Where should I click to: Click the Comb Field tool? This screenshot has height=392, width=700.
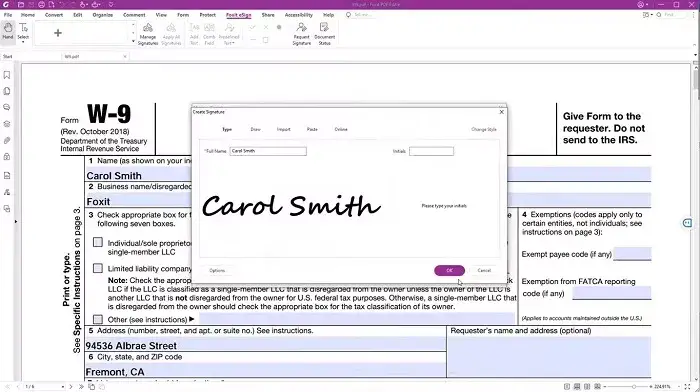[209, 34]
